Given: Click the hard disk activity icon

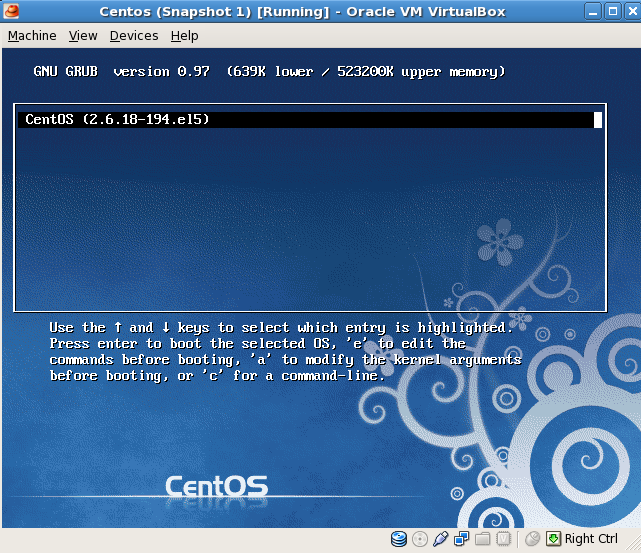Looking at the screenshot, I should 399,539.
